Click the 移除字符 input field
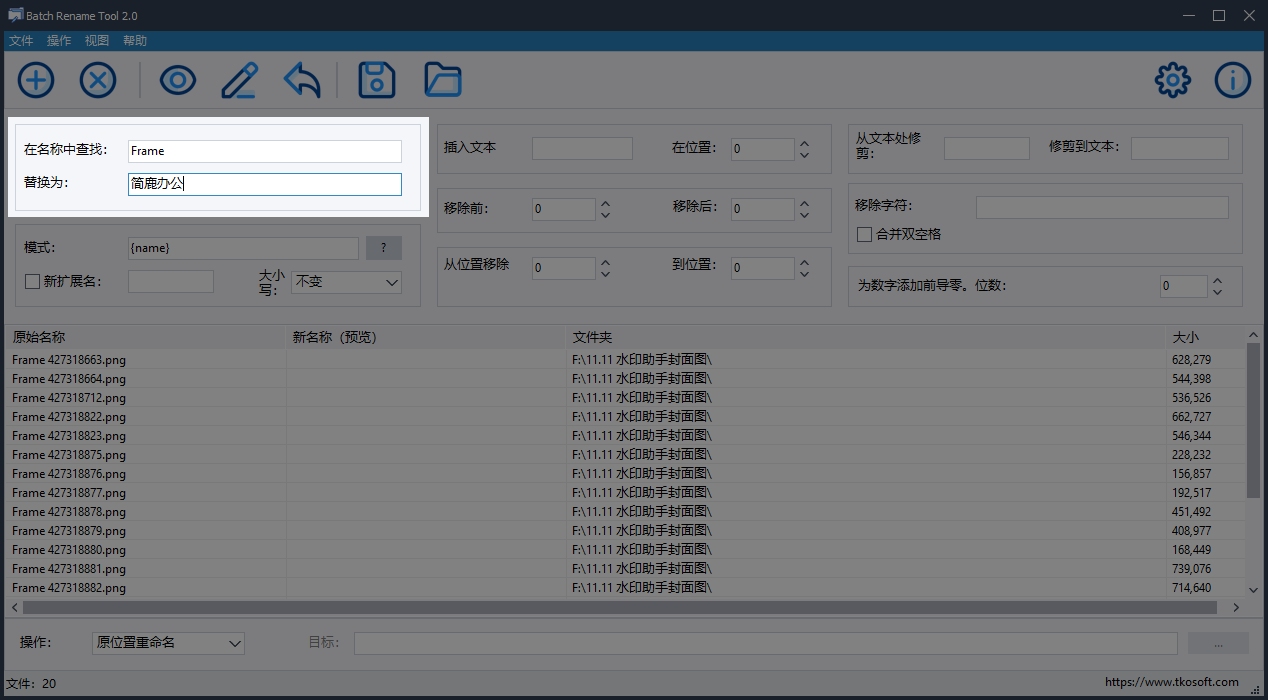 [1102, 207]
